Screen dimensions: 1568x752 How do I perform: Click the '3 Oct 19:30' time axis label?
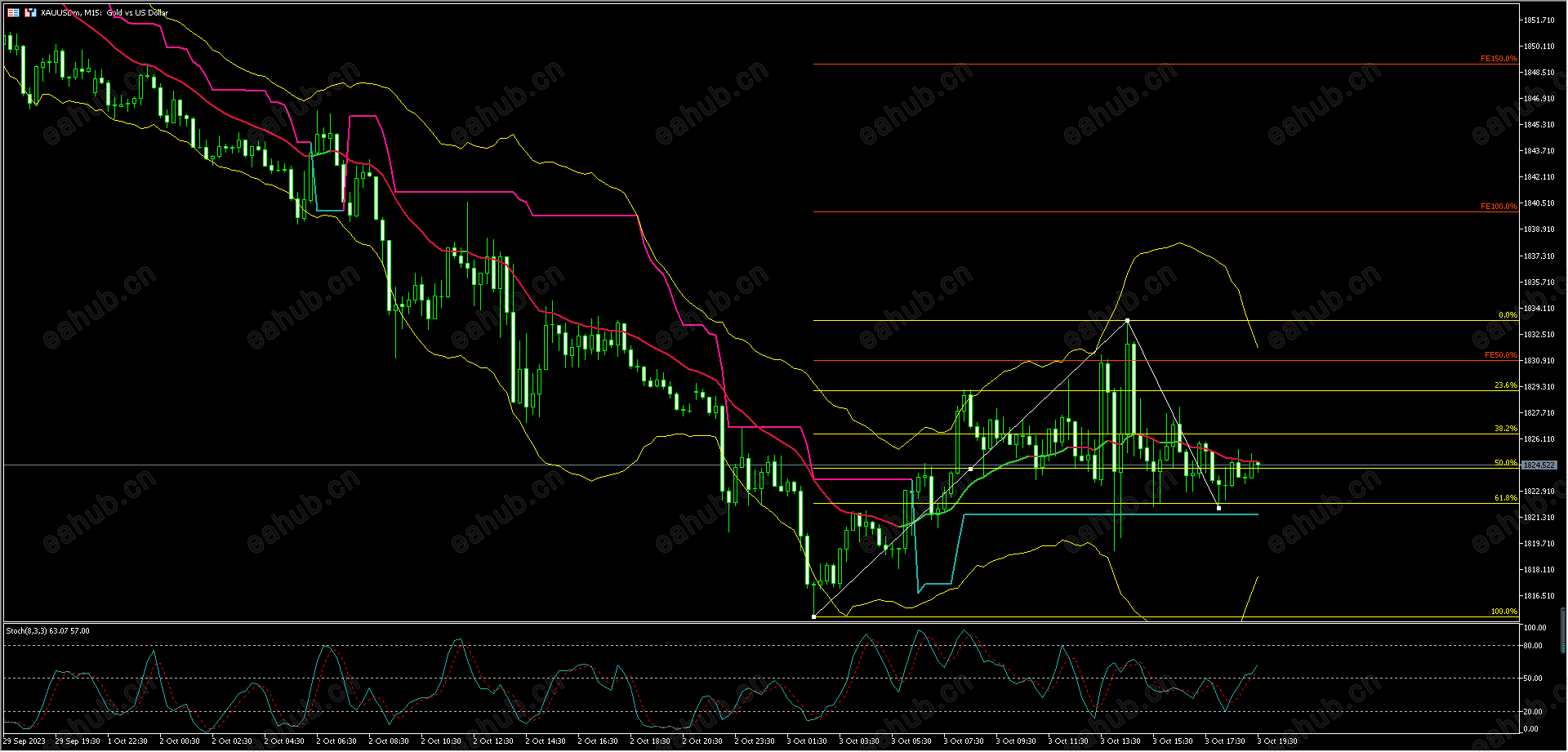tap(1277, 741)
